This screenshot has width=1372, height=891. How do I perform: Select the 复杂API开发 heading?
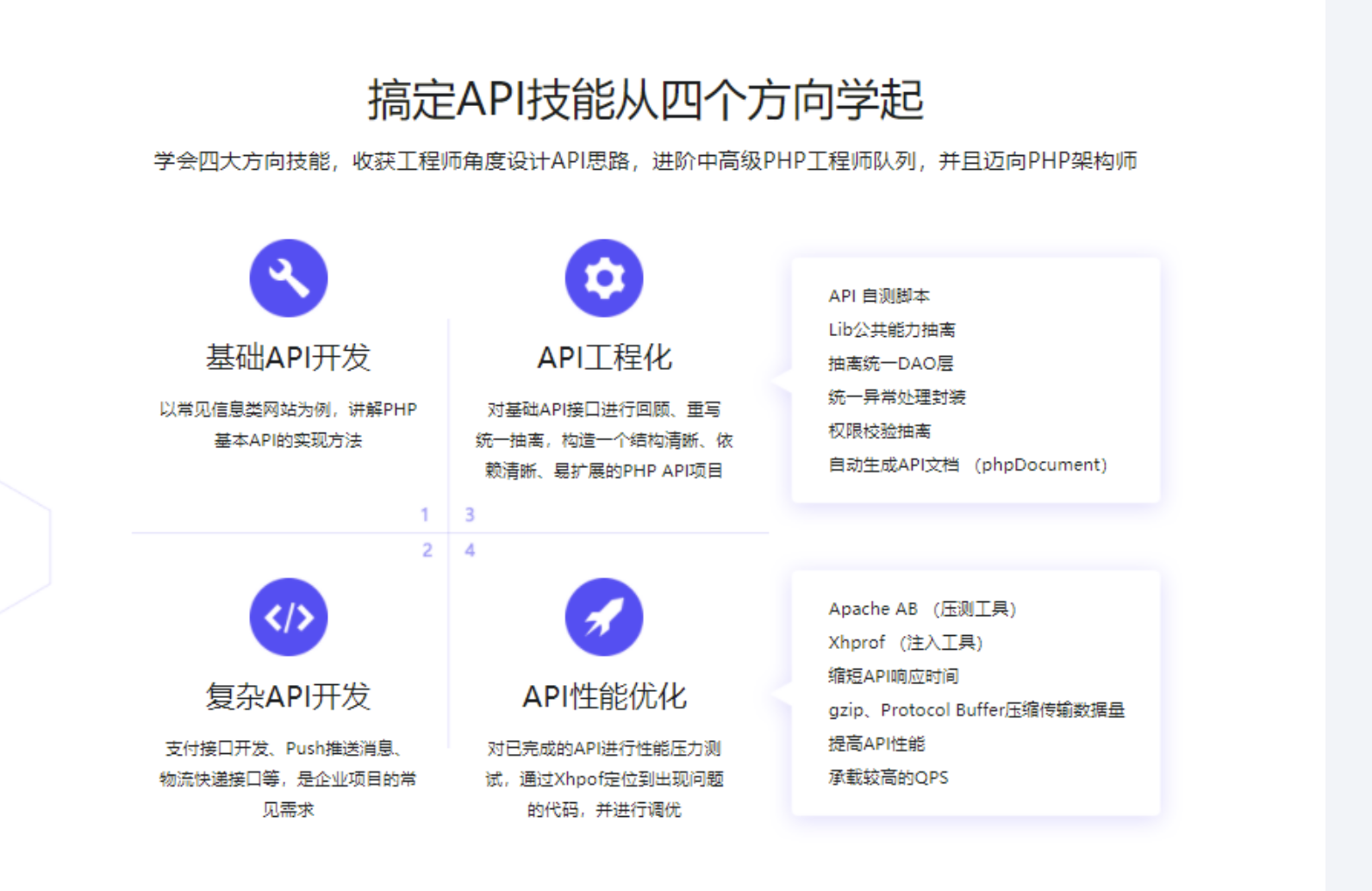289,695
